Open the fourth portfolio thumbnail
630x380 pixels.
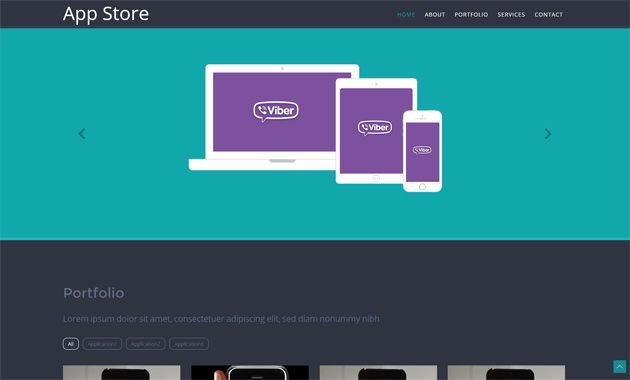click(x=506, y=372)
